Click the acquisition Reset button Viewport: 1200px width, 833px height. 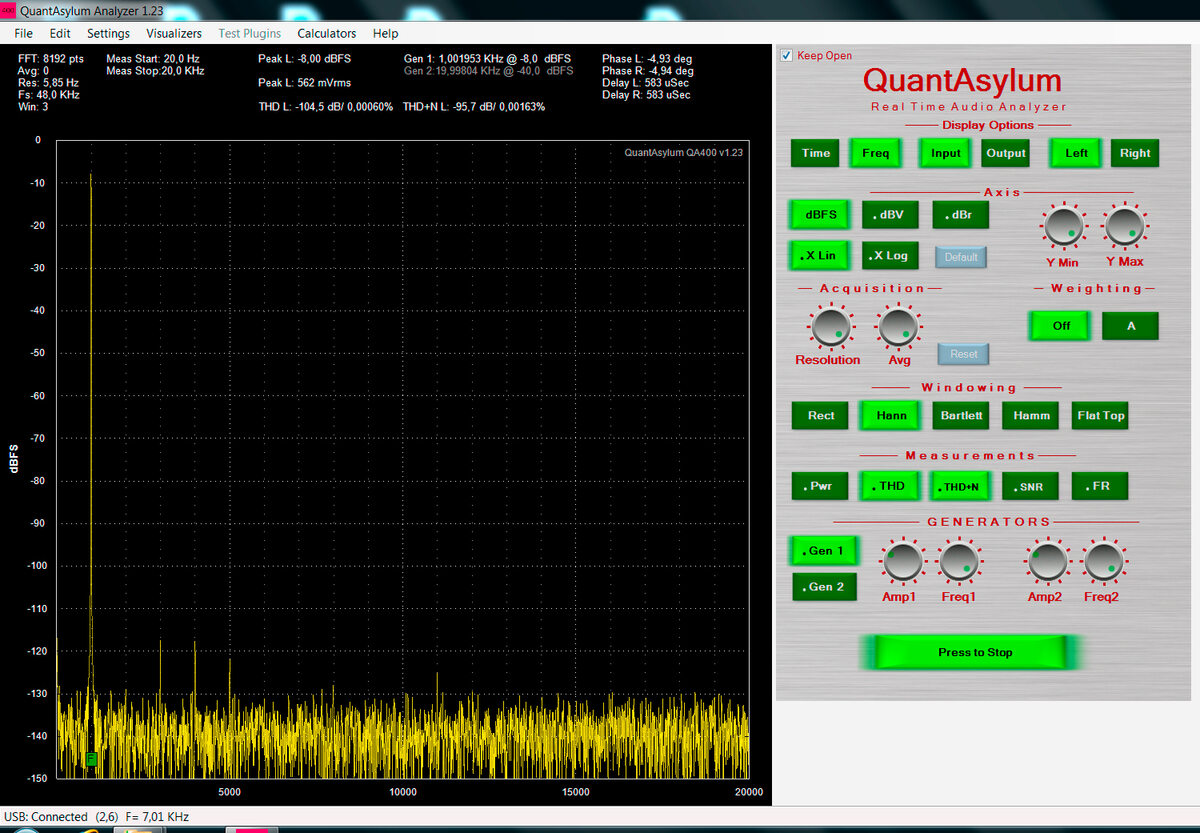tap(963, 354)
